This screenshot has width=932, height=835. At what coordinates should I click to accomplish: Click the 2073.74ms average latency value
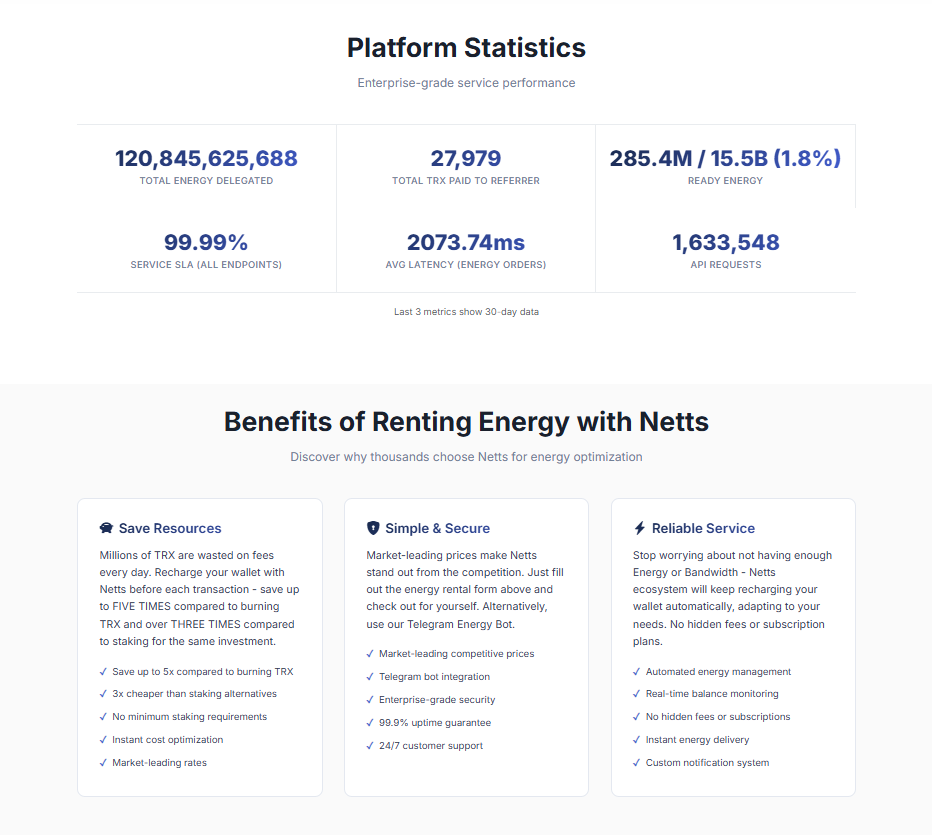coord(466,242)
